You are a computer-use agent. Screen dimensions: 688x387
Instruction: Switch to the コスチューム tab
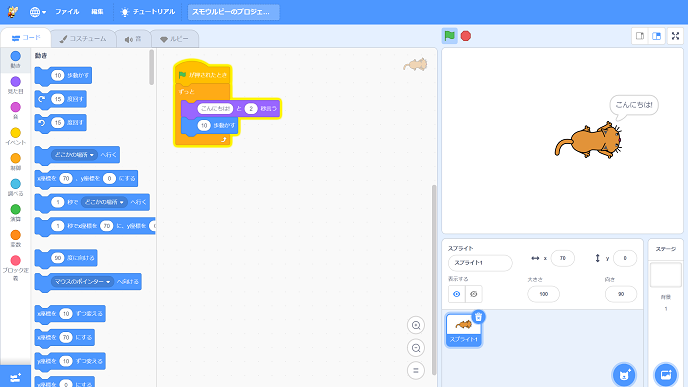(83, 39)
